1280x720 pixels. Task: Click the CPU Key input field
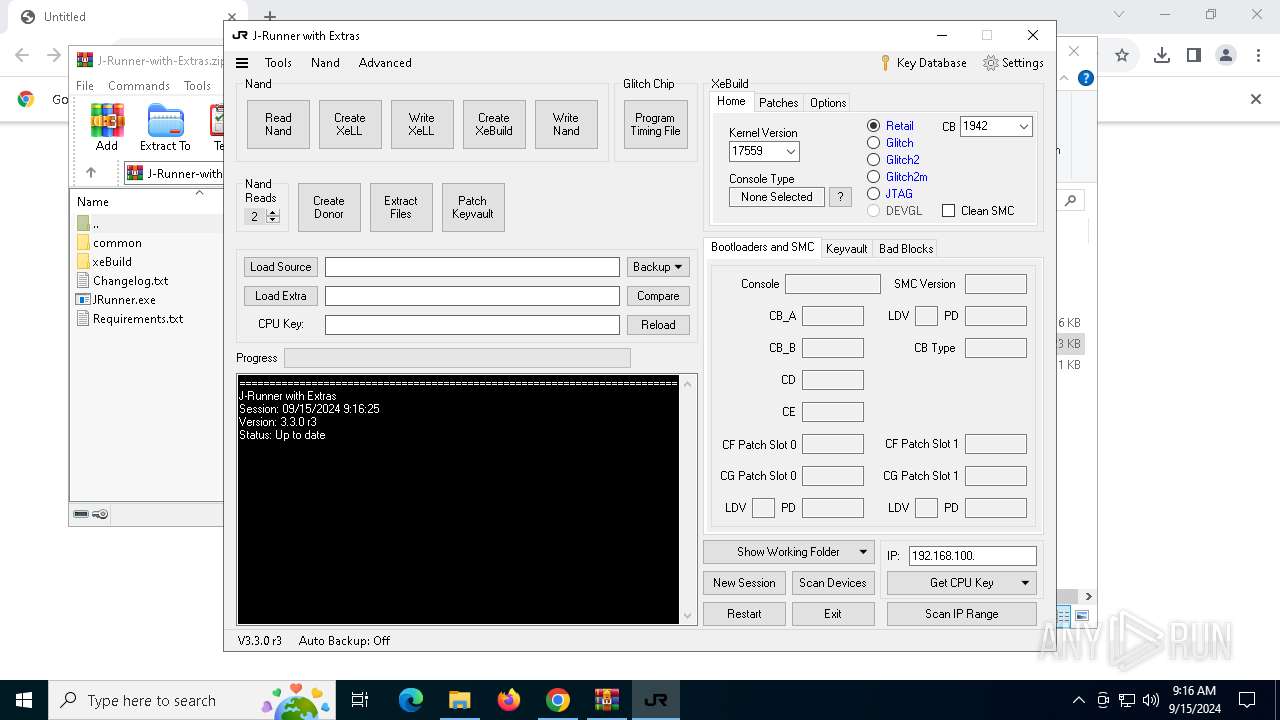[472, 325]
